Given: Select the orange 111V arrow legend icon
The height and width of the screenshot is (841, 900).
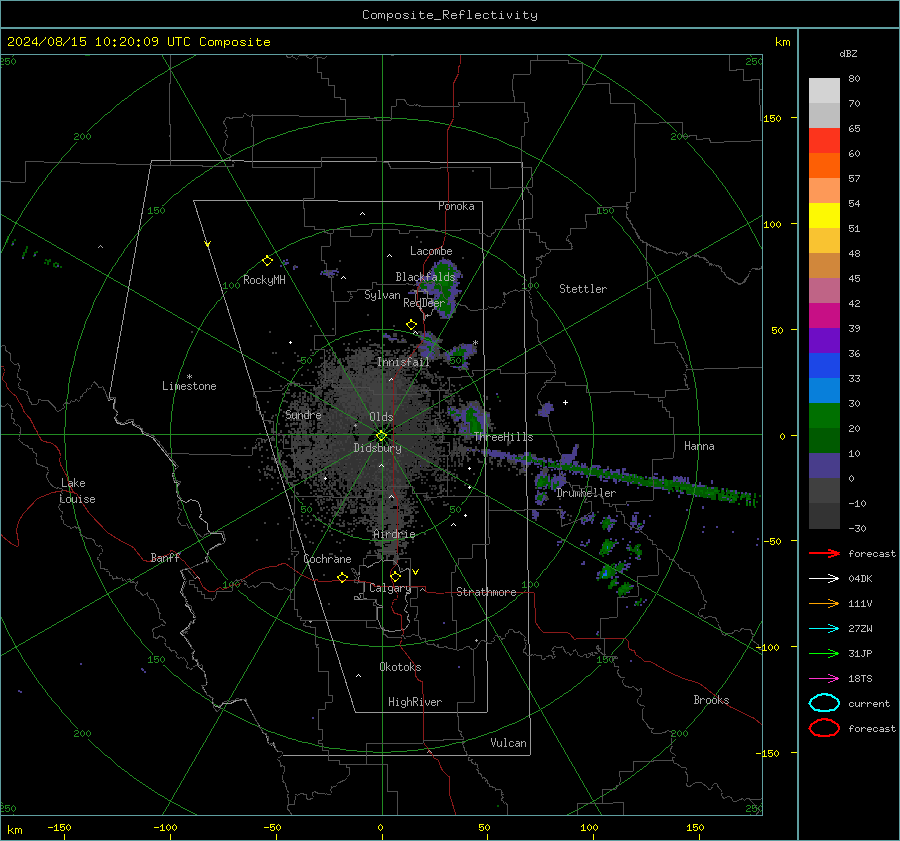Looking at the screenshot, I should tap(824, 603).
